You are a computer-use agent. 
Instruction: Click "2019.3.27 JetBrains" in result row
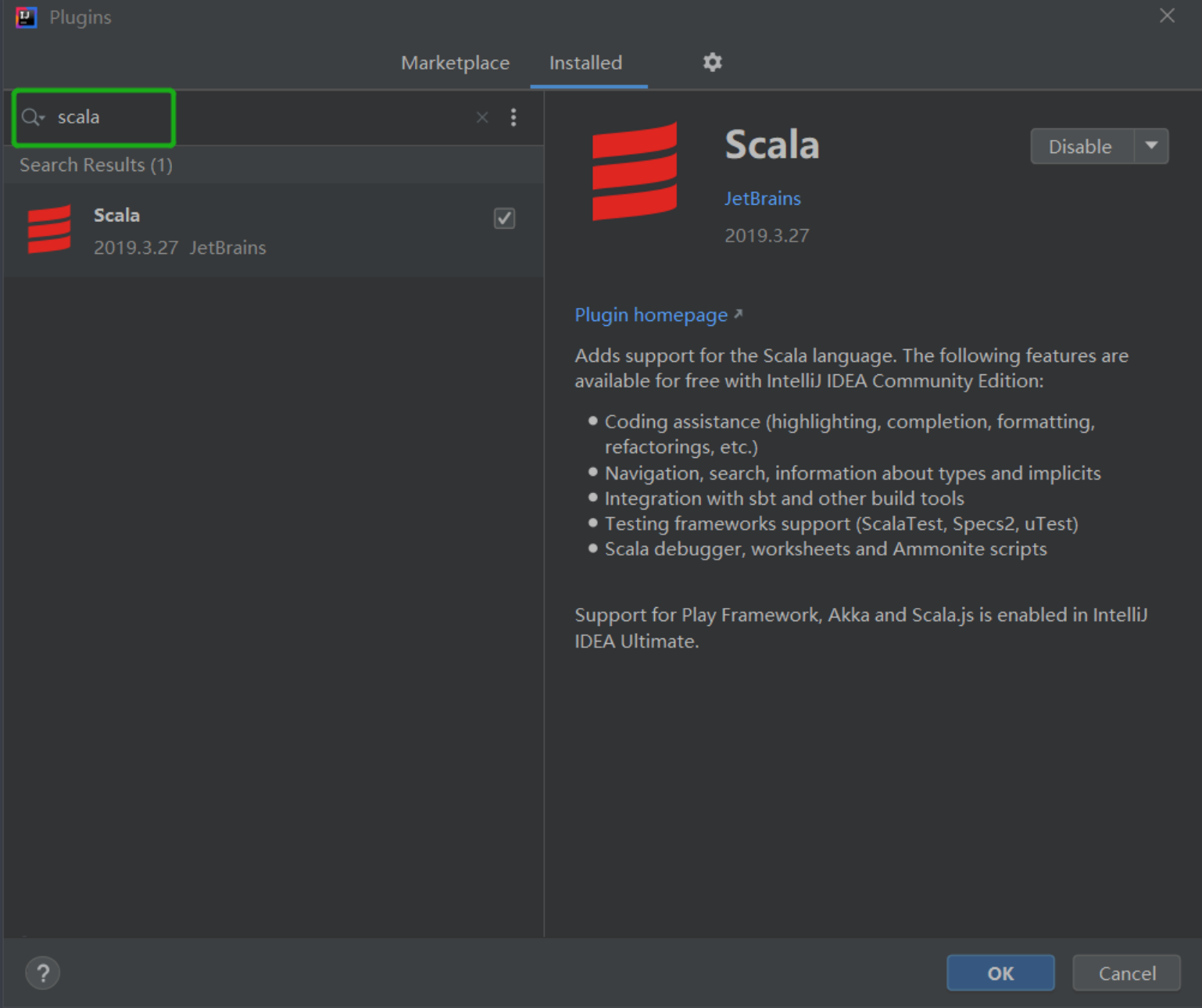tap(180, 248)
